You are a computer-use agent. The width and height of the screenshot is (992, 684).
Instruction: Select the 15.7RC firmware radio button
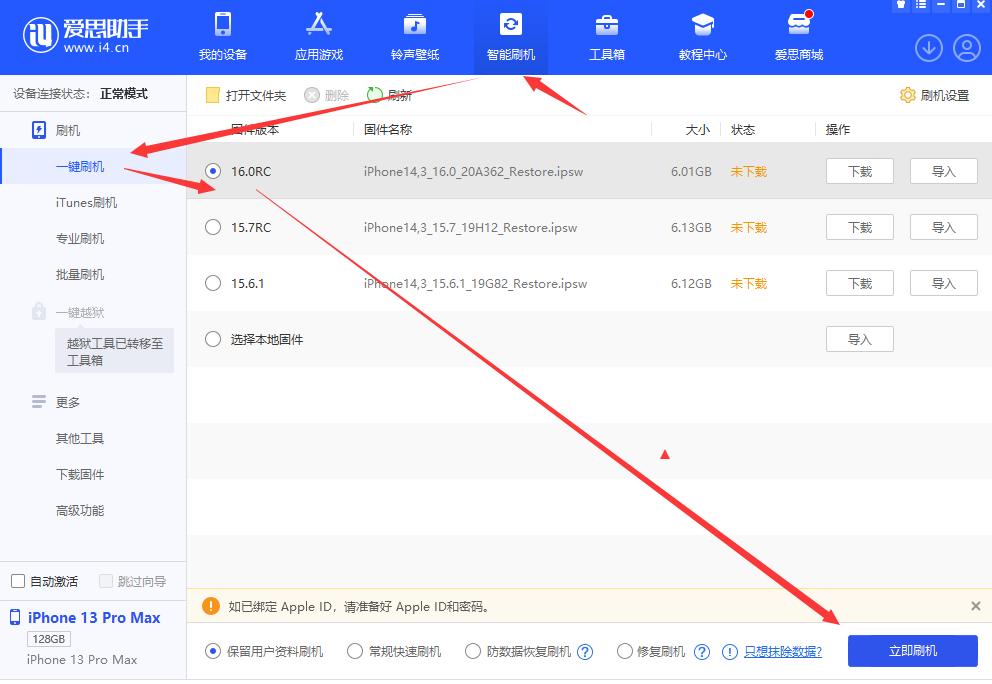[212, 227]
